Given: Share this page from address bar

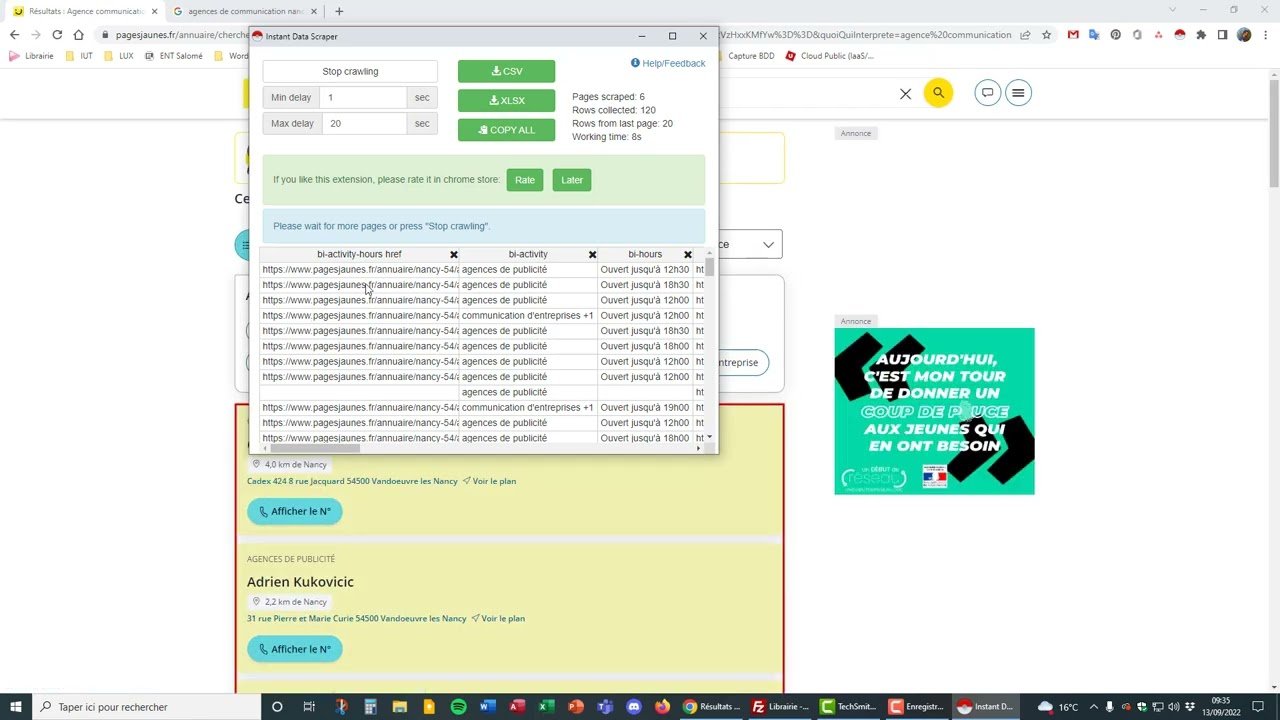Looking at the screenshot, I should click(1025, 35).
